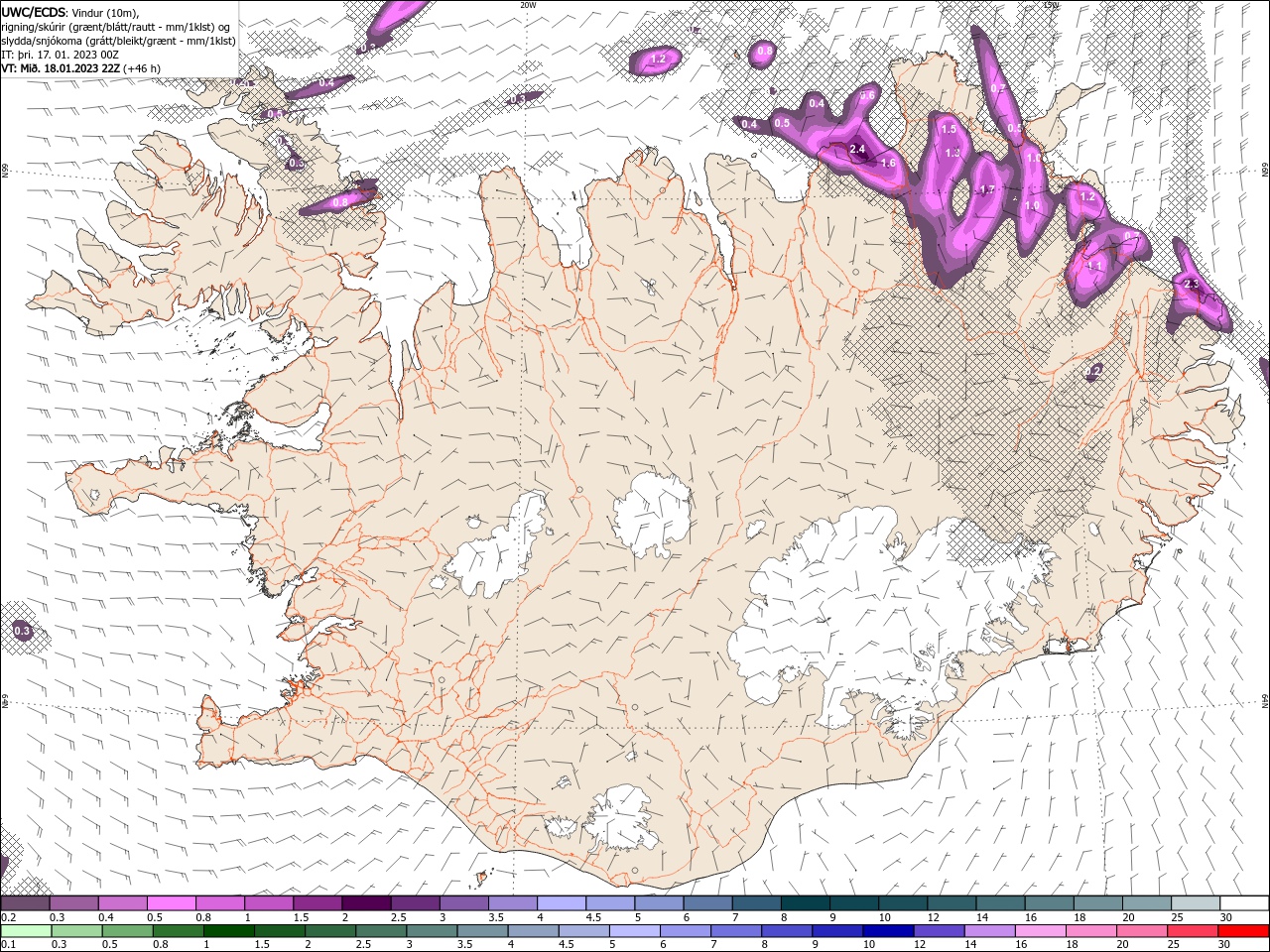Click the 'slydda/snjókoma' legend description line
Screen dimensions: 1270x952
tap(119, 41)
